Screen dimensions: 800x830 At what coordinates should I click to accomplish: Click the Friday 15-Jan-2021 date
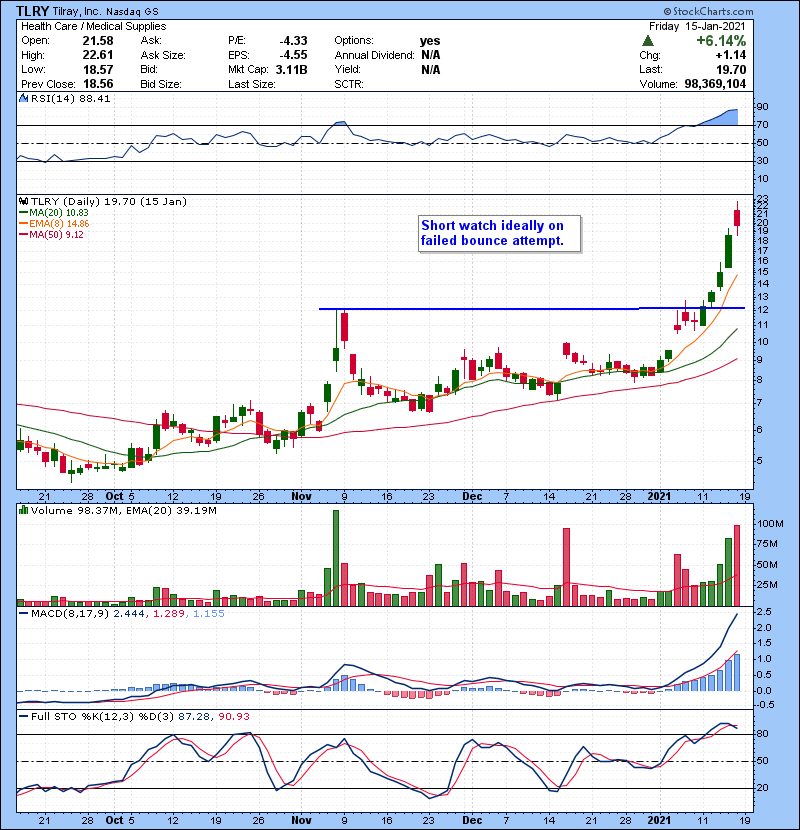pos(697,26)
